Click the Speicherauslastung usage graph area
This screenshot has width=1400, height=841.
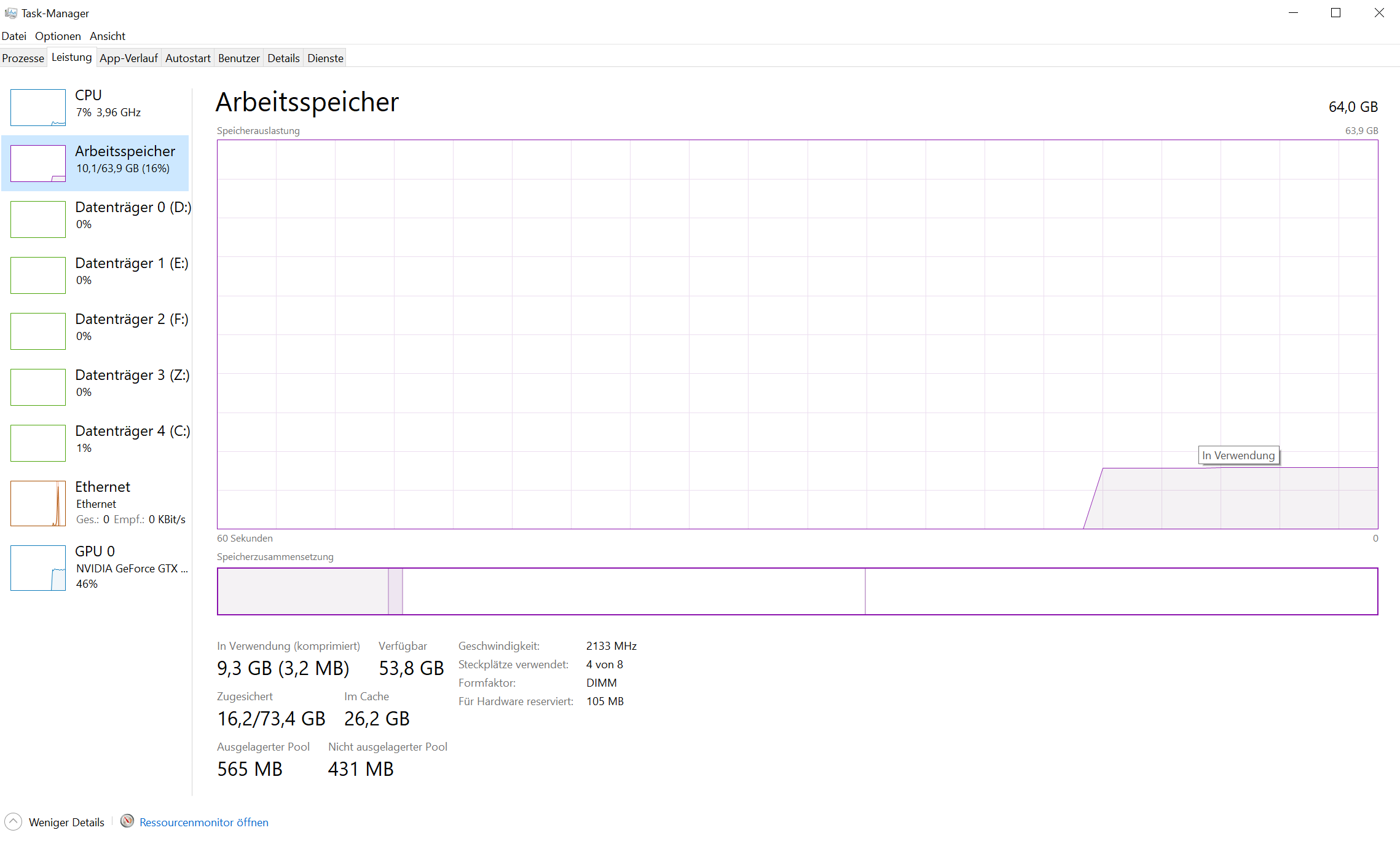tap(797, 334)
